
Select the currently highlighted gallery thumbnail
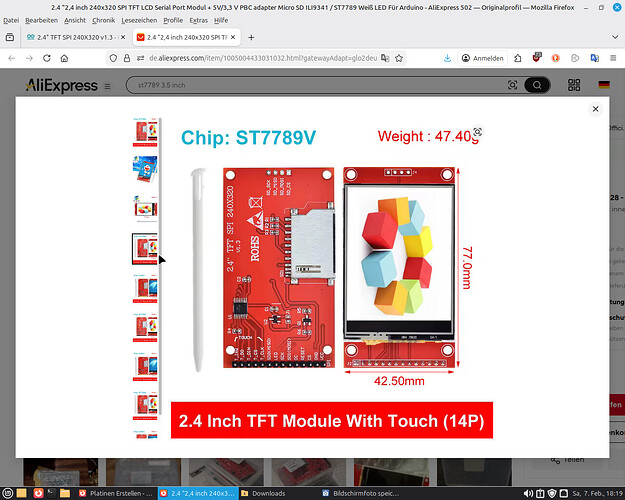tap(146, 248)
